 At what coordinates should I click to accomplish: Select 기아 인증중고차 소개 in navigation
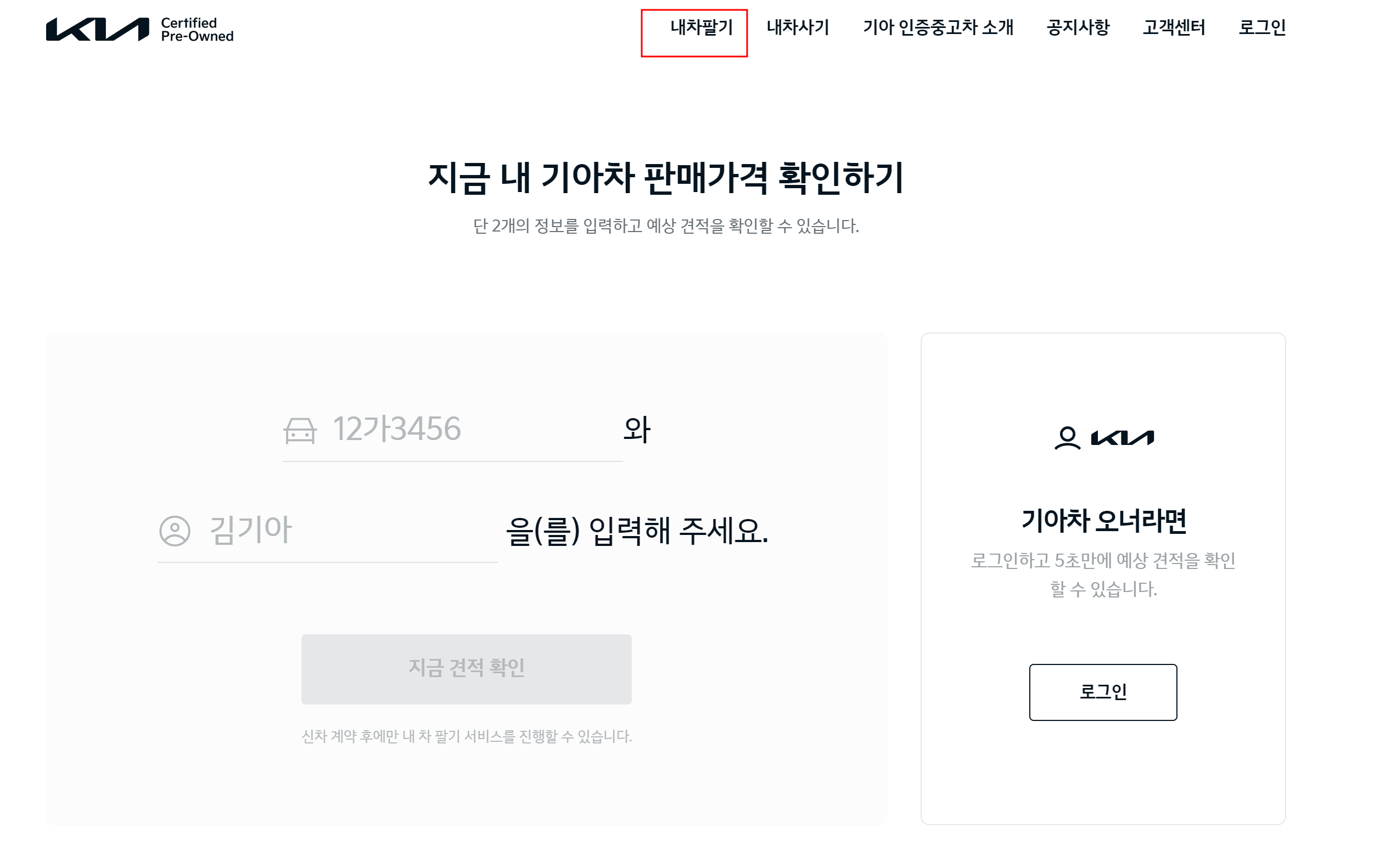coord(939,27)
